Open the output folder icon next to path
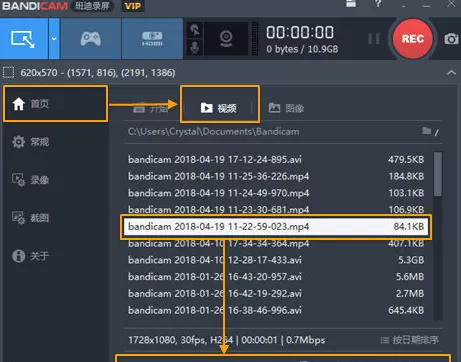 427,131
